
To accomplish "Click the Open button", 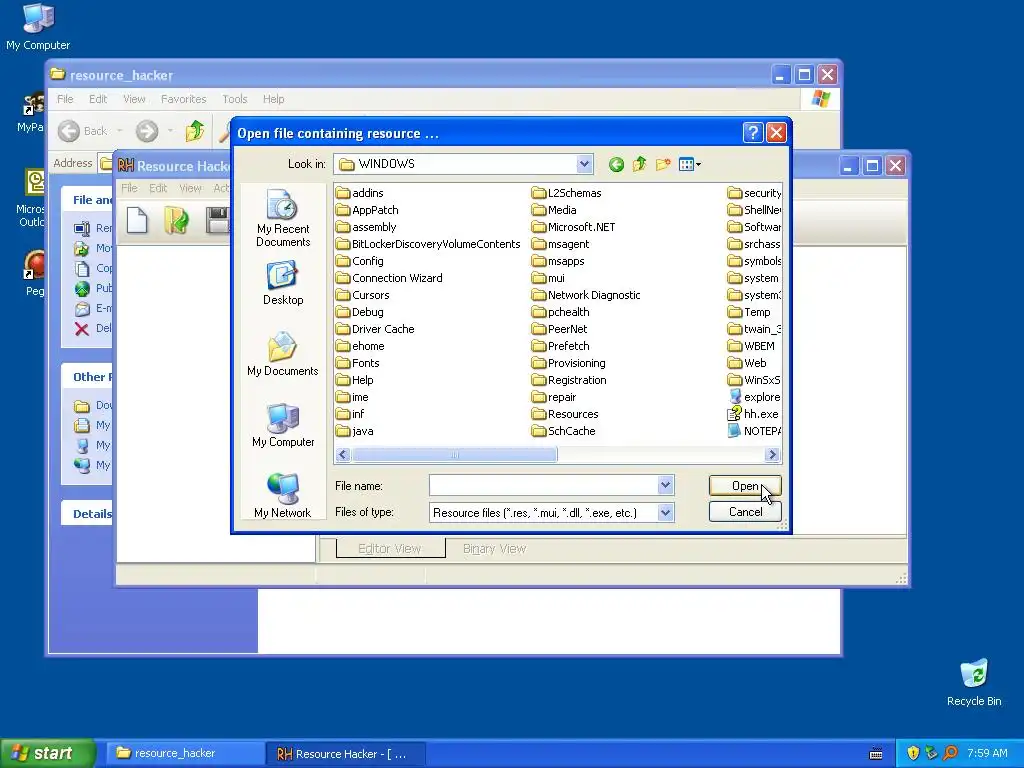I will click(745, 486).
